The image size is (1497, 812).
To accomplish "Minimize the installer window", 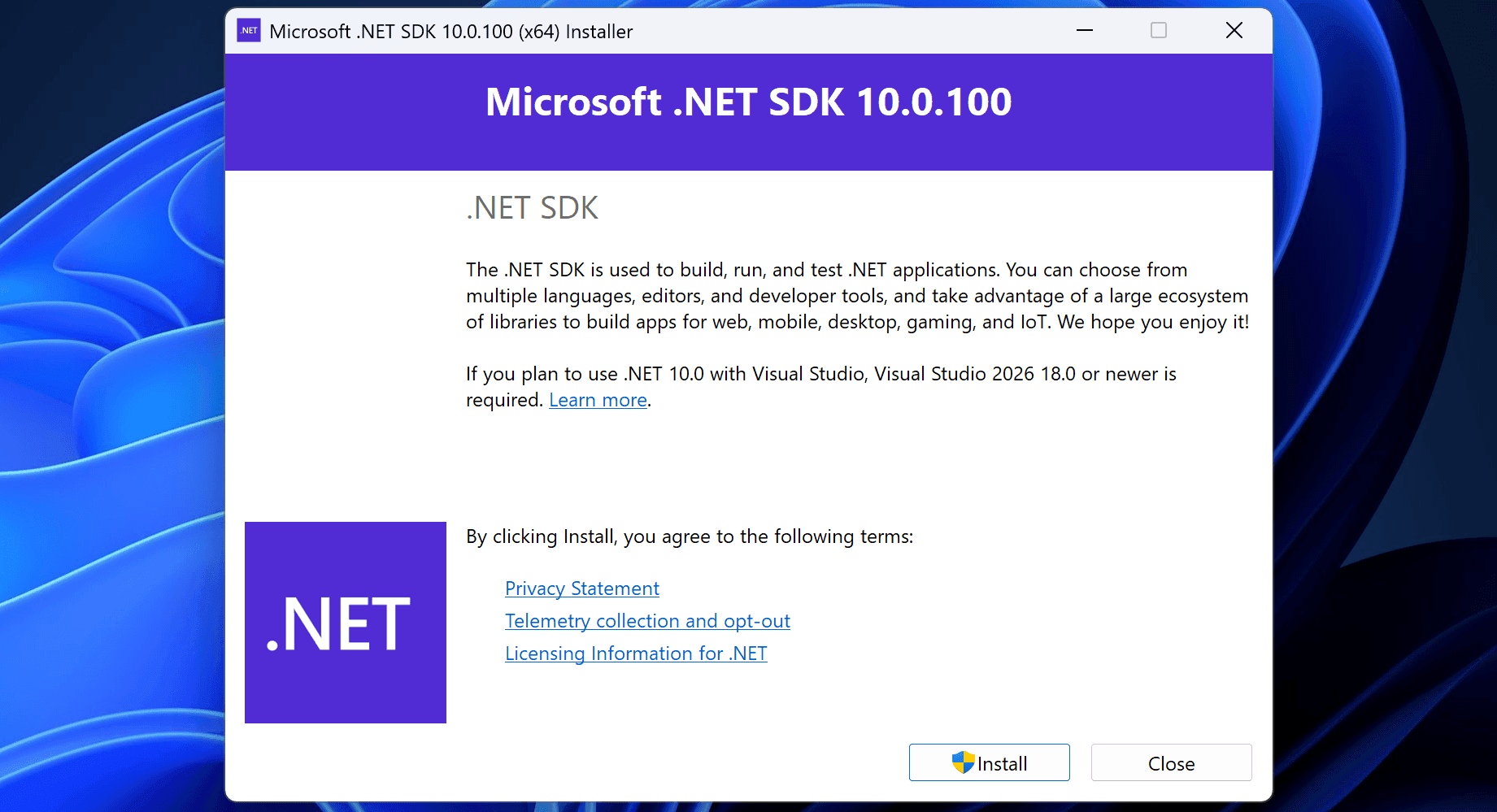I will pyautogui.click(x=1085, y=31).
